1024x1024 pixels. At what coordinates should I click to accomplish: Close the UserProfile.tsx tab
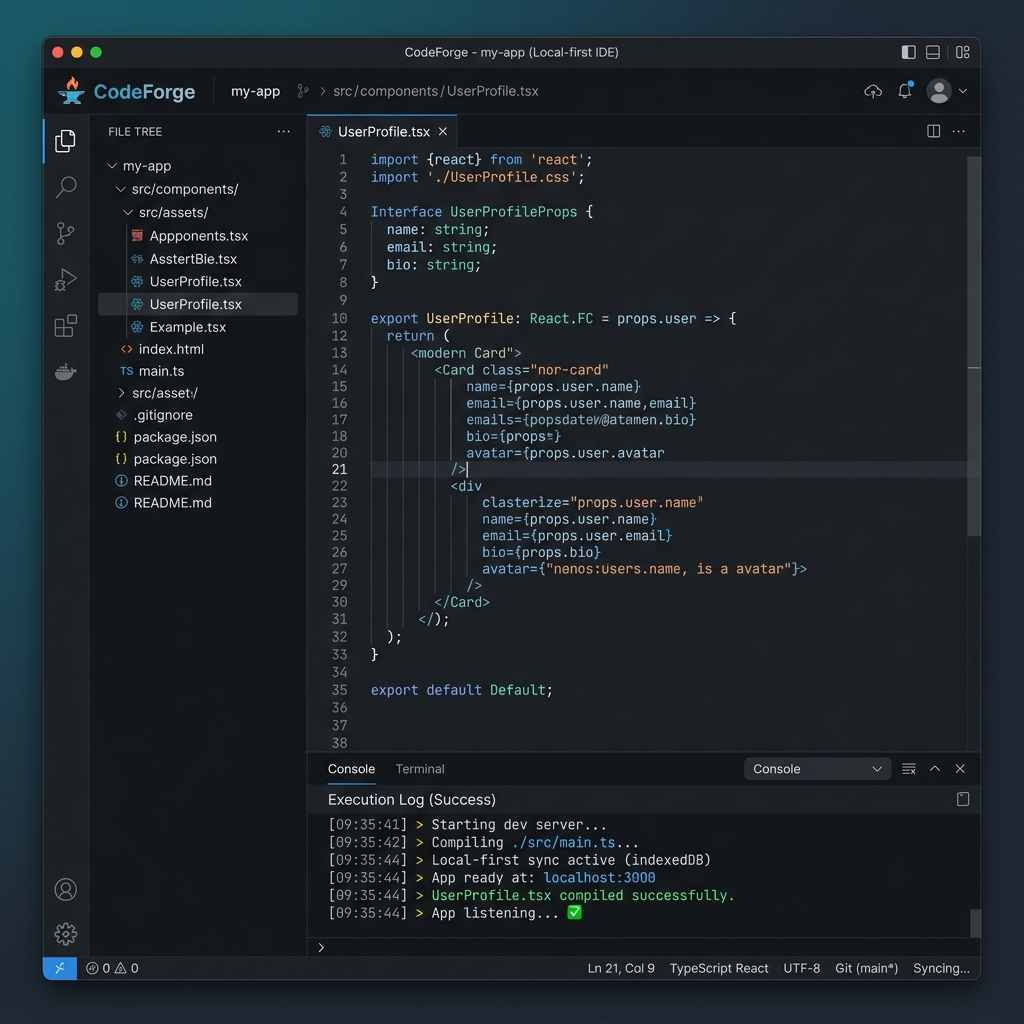pyautogui.click(x=443, y=132)
